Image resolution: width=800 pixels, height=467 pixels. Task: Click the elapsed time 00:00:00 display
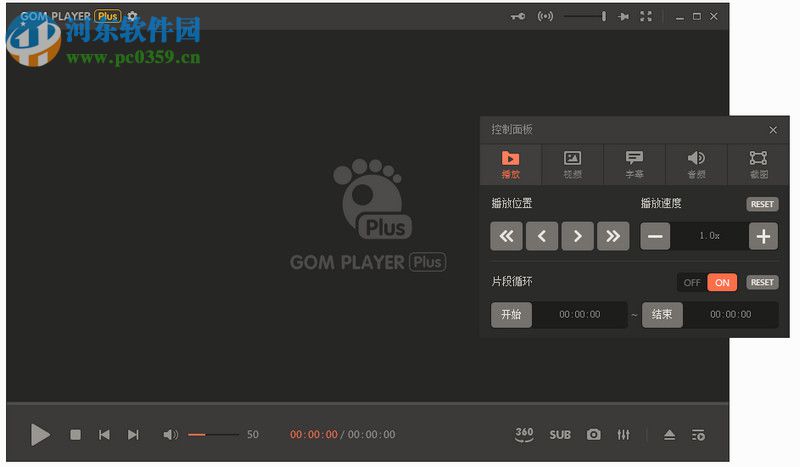(x=314, y=435)
